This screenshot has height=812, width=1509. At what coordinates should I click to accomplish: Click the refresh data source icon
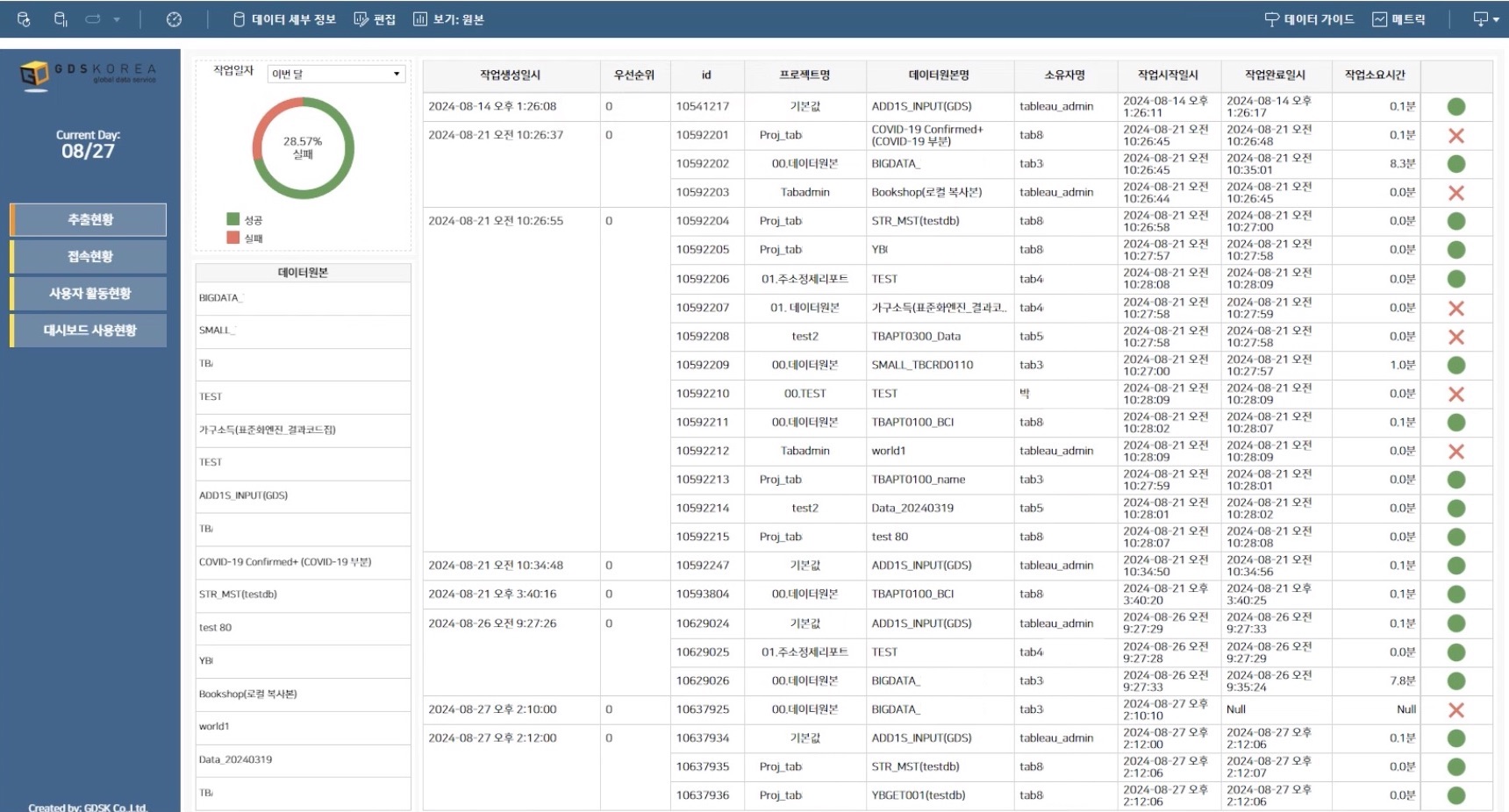[x=24, y=19]
